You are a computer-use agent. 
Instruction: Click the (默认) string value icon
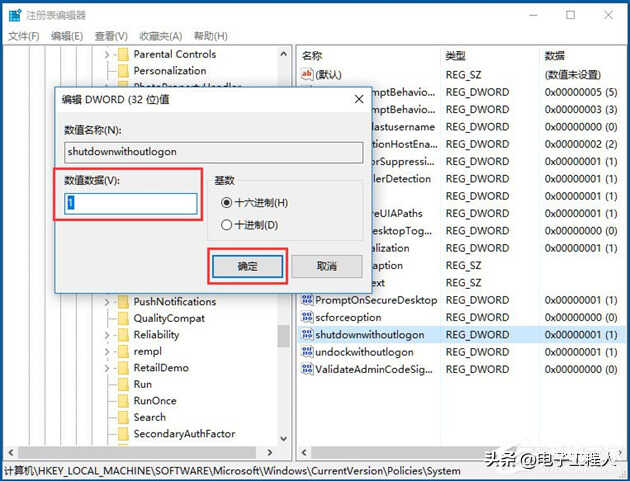point(307,74)
